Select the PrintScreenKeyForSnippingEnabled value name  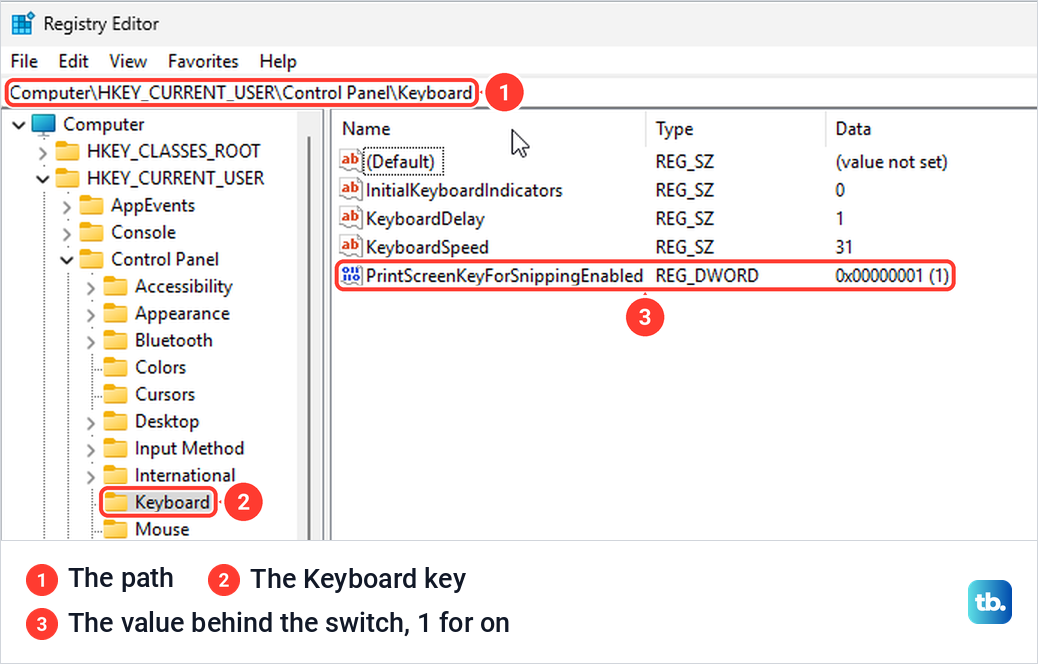click(x=504, y=275)
